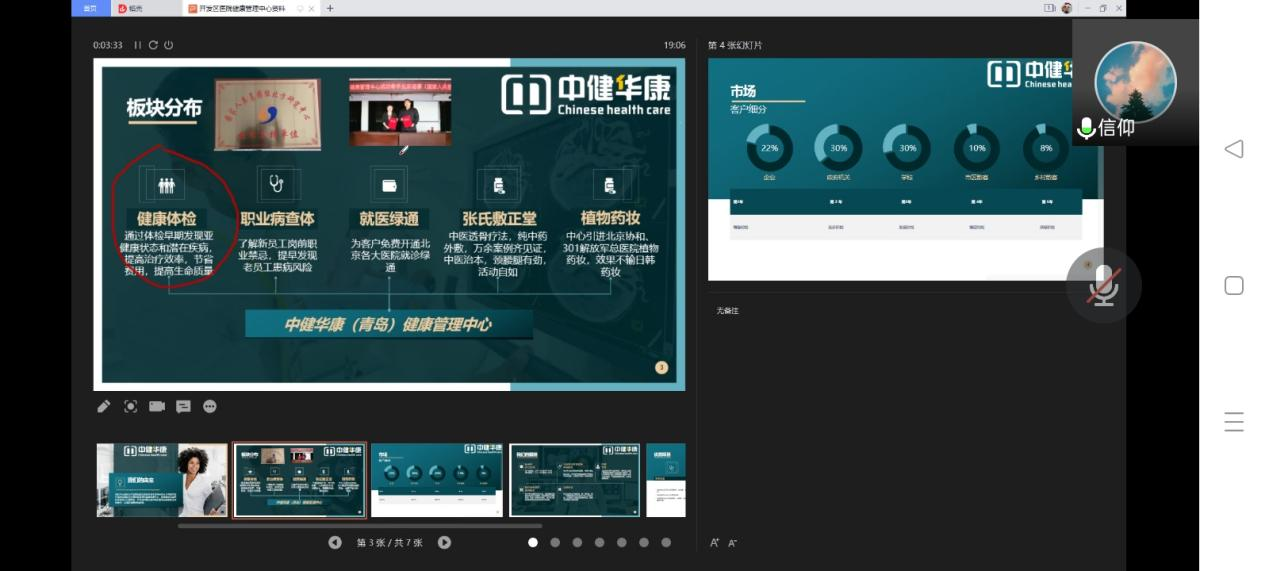
Task: Select the pie-chart market slide thumbnail
Action: point(437,480)
